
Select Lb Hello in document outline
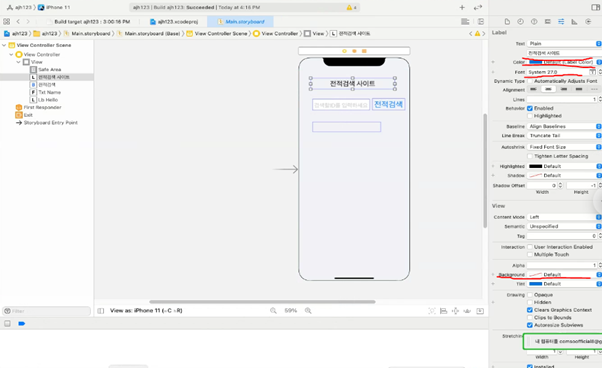point(44,100)
